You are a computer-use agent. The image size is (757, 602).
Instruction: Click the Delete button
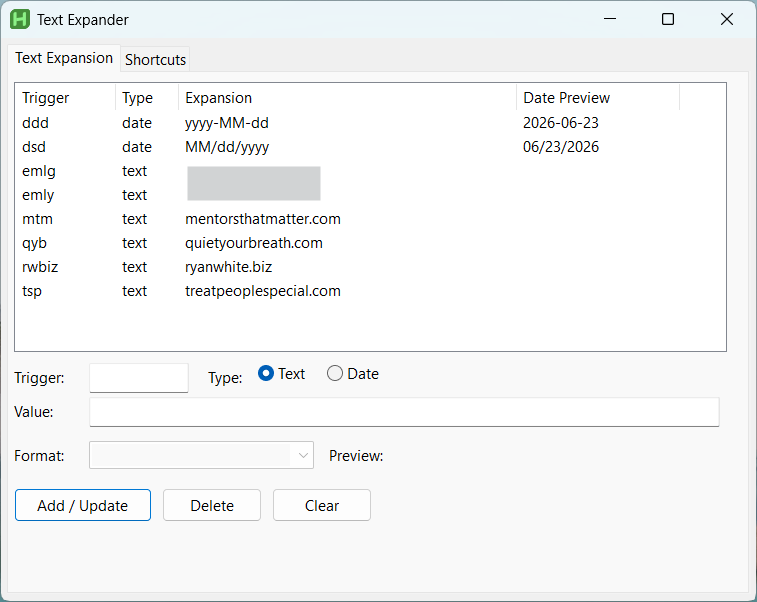212,505
